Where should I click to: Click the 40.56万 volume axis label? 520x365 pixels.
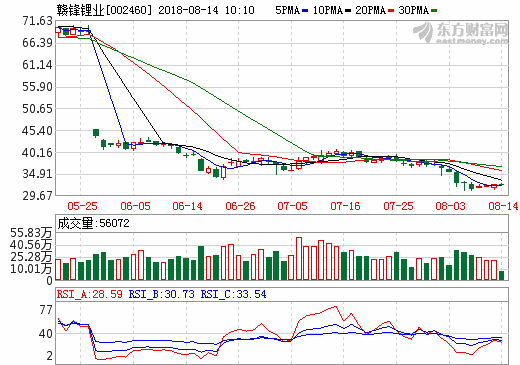(31, 245)
